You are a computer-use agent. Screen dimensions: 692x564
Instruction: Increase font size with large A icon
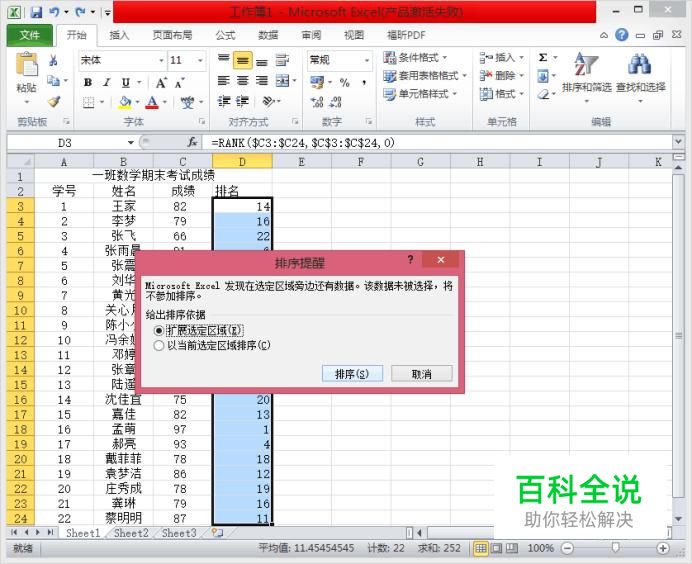click(161, 83)
